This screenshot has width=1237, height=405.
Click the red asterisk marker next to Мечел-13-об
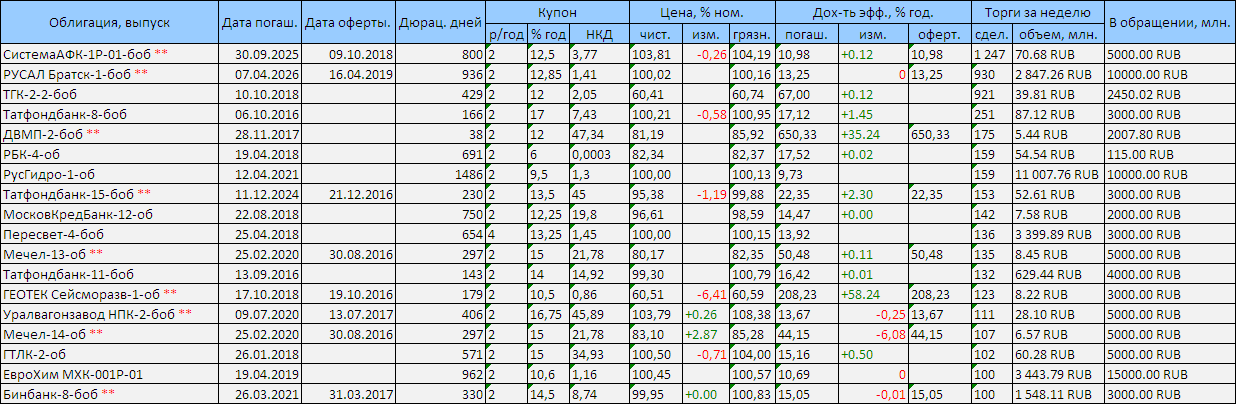95,253
